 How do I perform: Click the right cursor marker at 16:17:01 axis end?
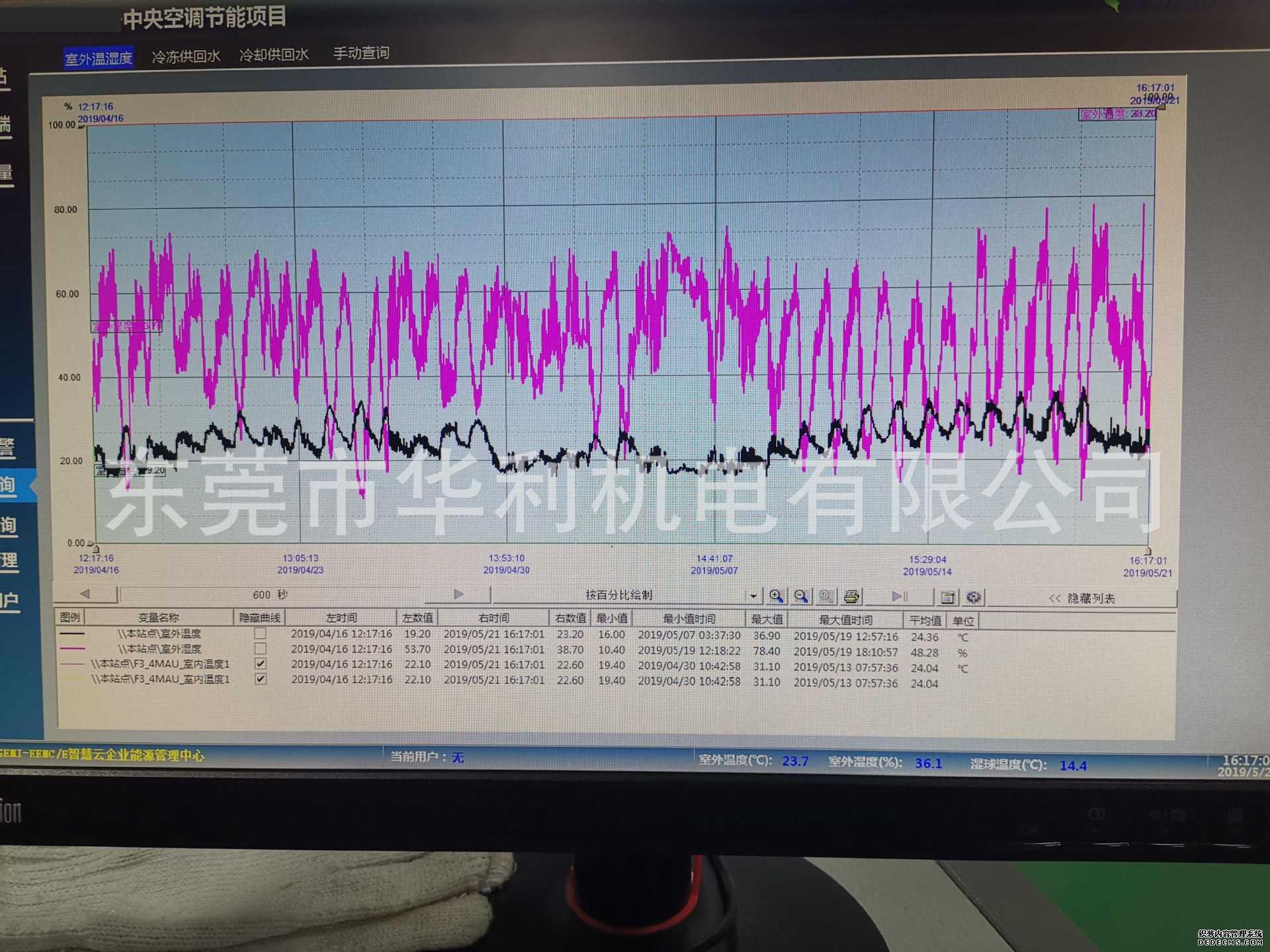coord(1148,551)
